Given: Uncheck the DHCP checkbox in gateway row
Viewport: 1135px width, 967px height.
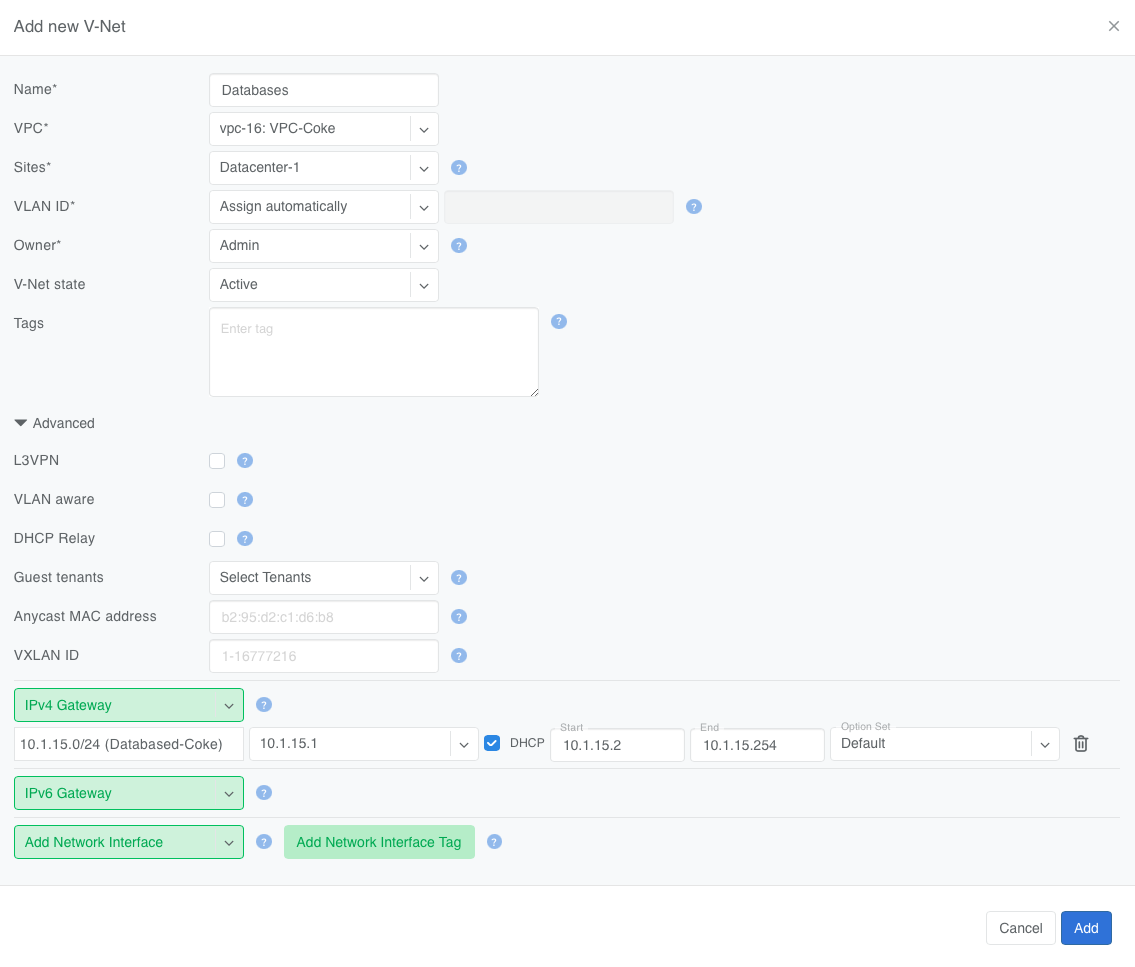Looking at the screenshot, I should pos(492,743).
